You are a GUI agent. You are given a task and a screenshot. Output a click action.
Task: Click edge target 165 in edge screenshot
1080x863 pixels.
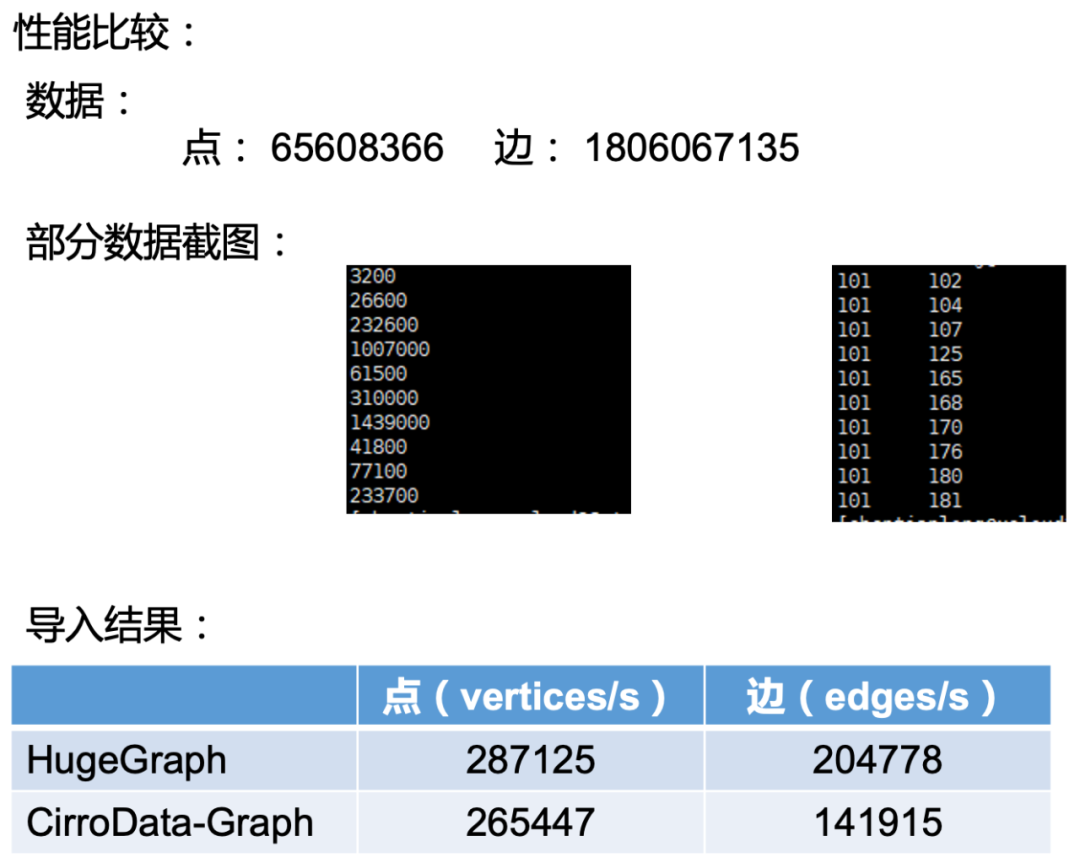pos(945,379)
